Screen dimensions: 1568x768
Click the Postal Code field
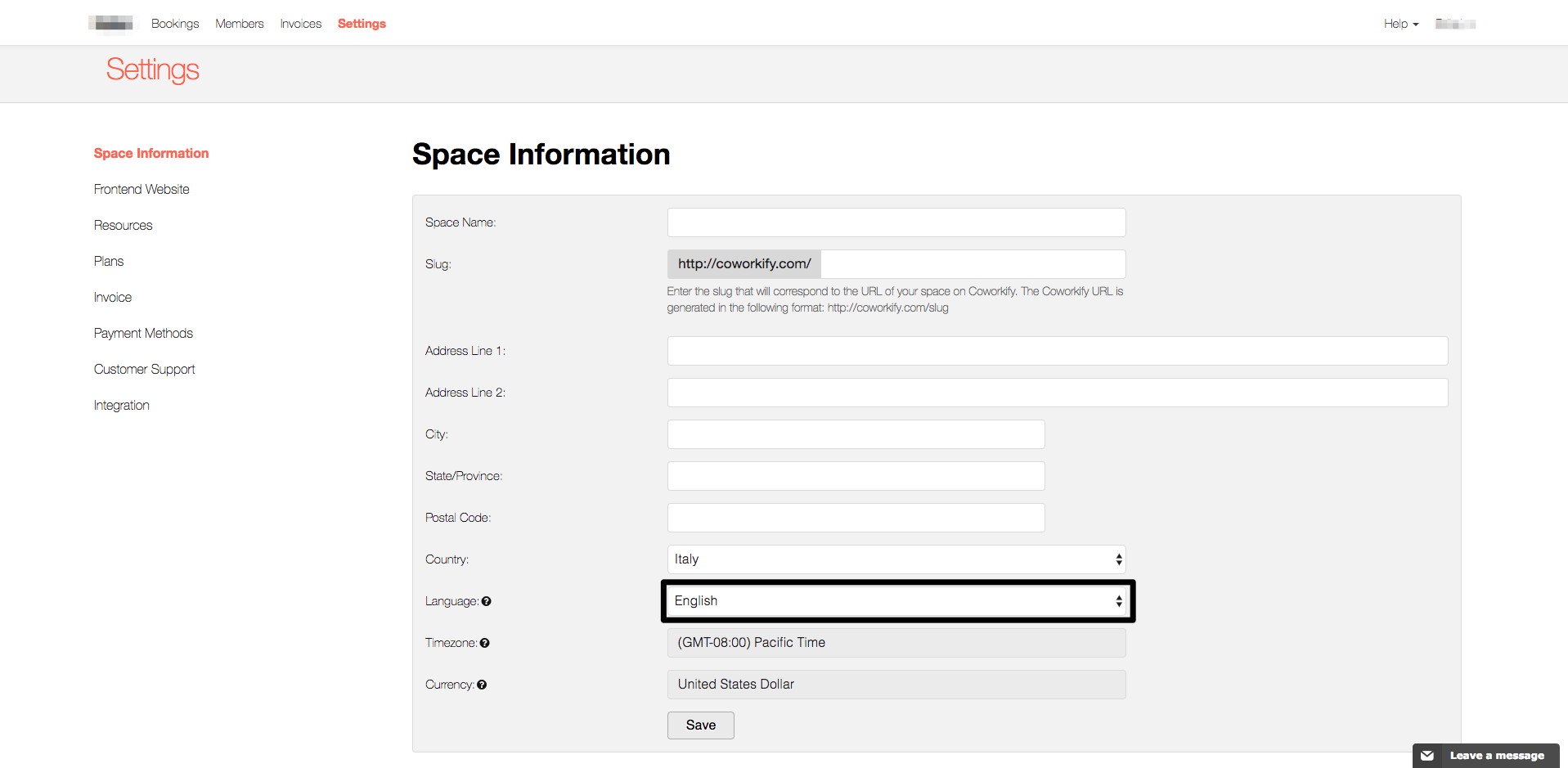(x=856, y=518)
